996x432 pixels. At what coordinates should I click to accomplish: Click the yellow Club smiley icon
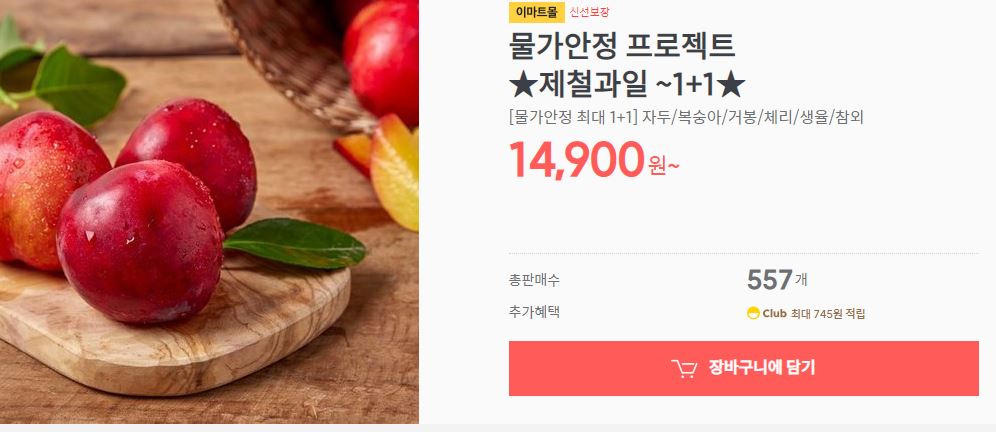tap(753, 313)
